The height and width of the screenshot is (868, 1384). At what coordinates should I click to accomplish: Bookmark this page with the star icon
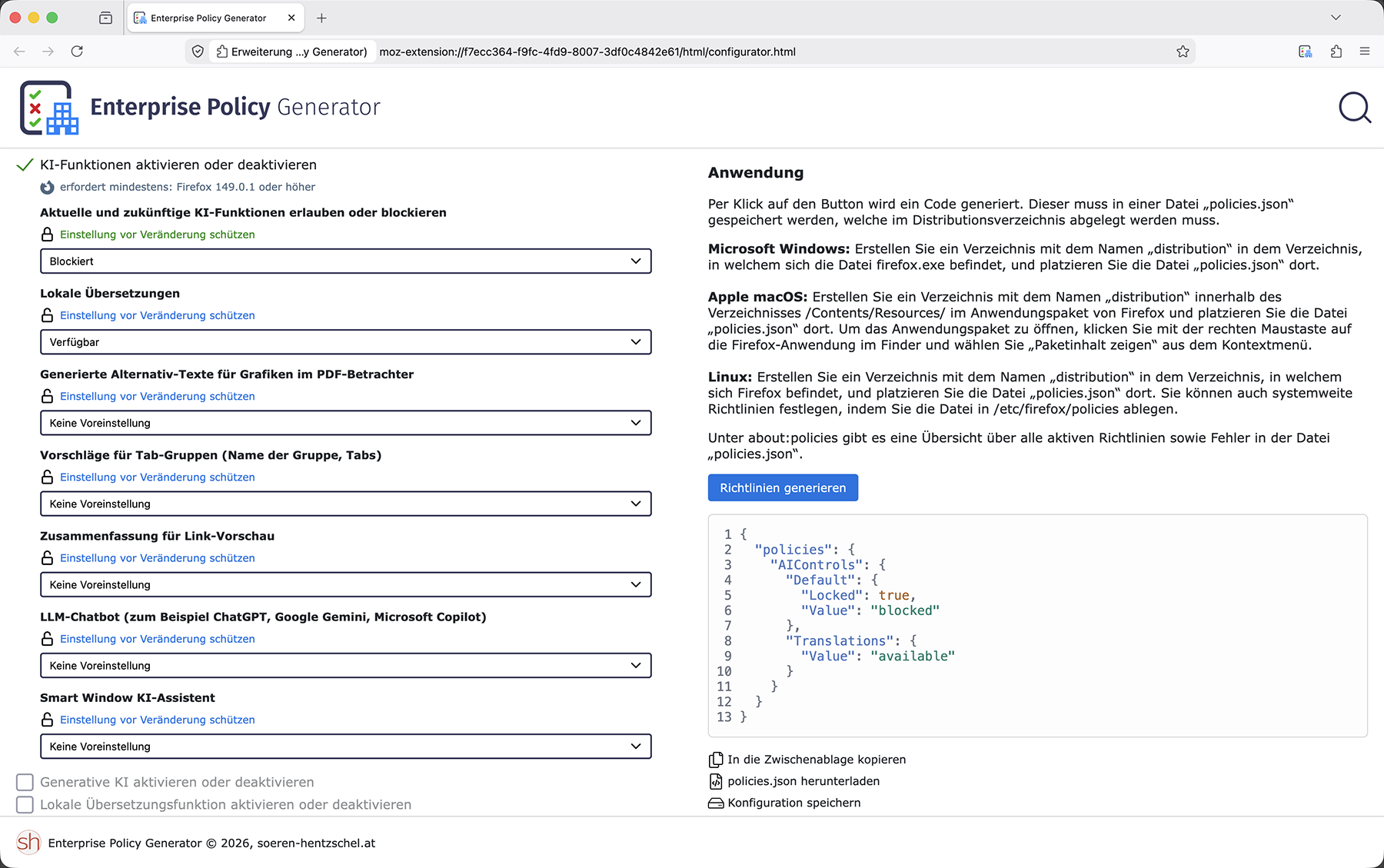(x=1183, y=52)
